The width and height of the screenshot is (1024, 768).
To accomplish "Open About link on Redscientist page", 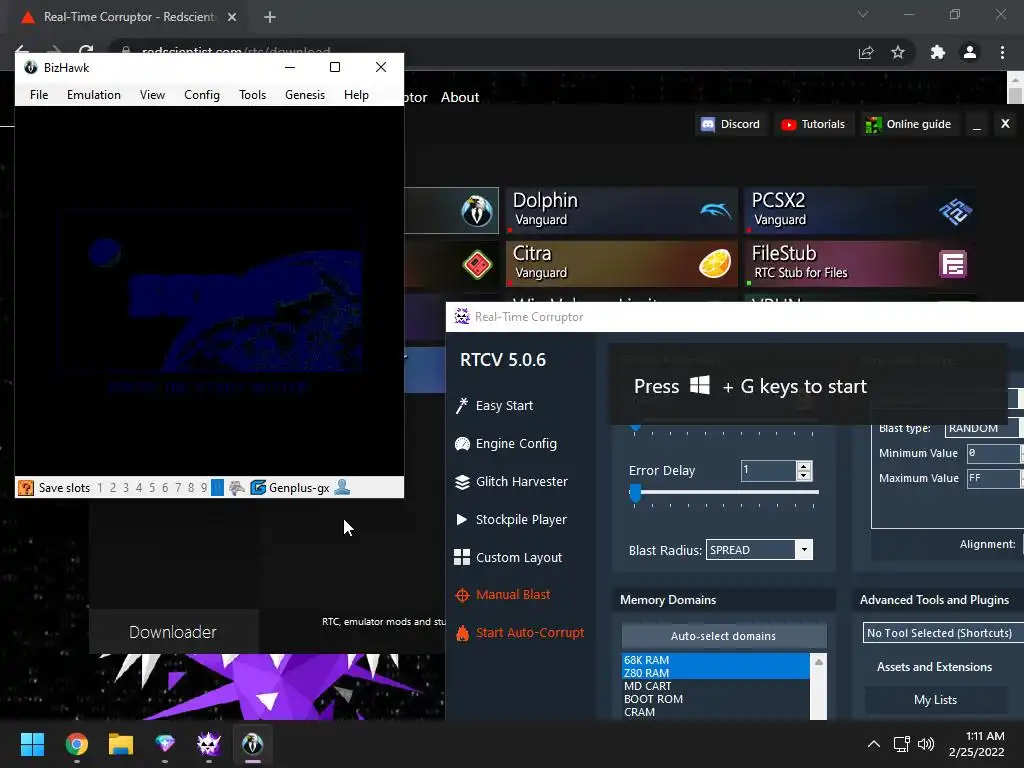I will pyautogui.click(x=460, y=97).
